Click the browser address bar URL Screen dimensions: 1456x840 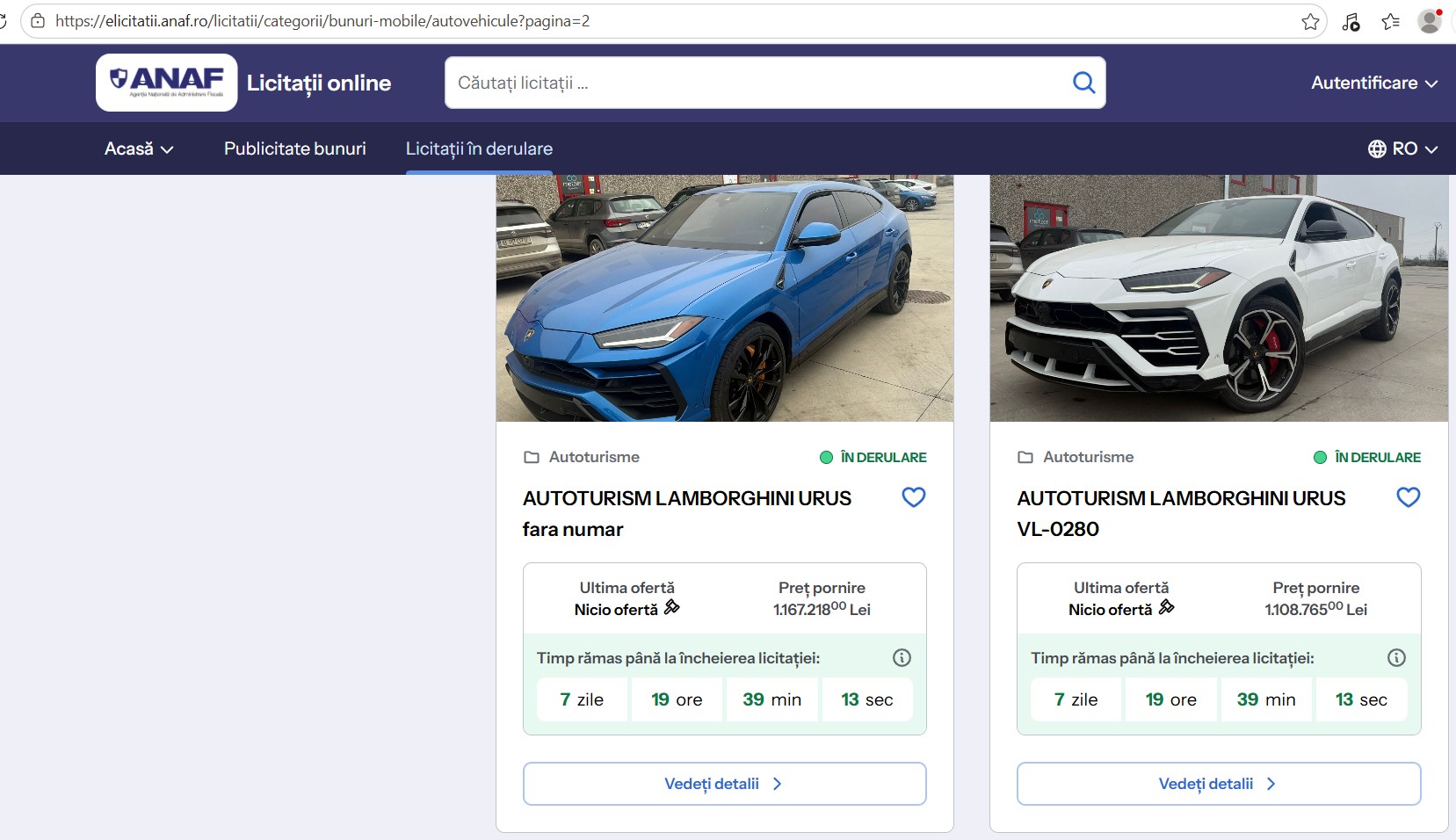click(322, 21)
